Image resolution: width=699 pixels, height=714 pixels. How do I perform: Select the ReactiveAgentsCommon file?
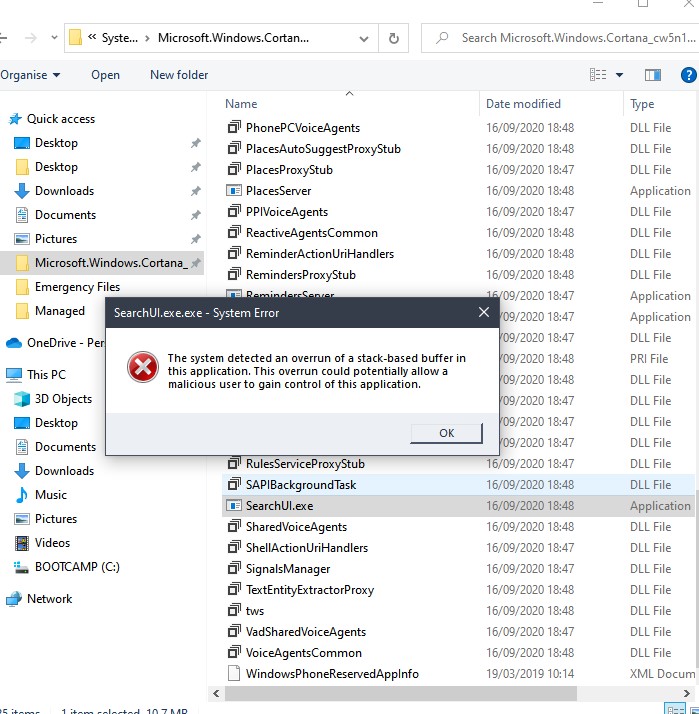[311, 233]
